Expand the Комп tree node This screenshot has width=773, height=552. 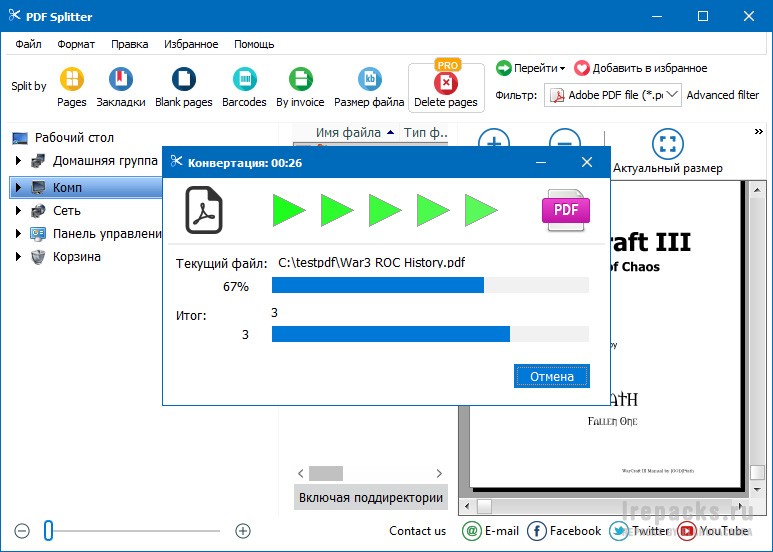18,187
